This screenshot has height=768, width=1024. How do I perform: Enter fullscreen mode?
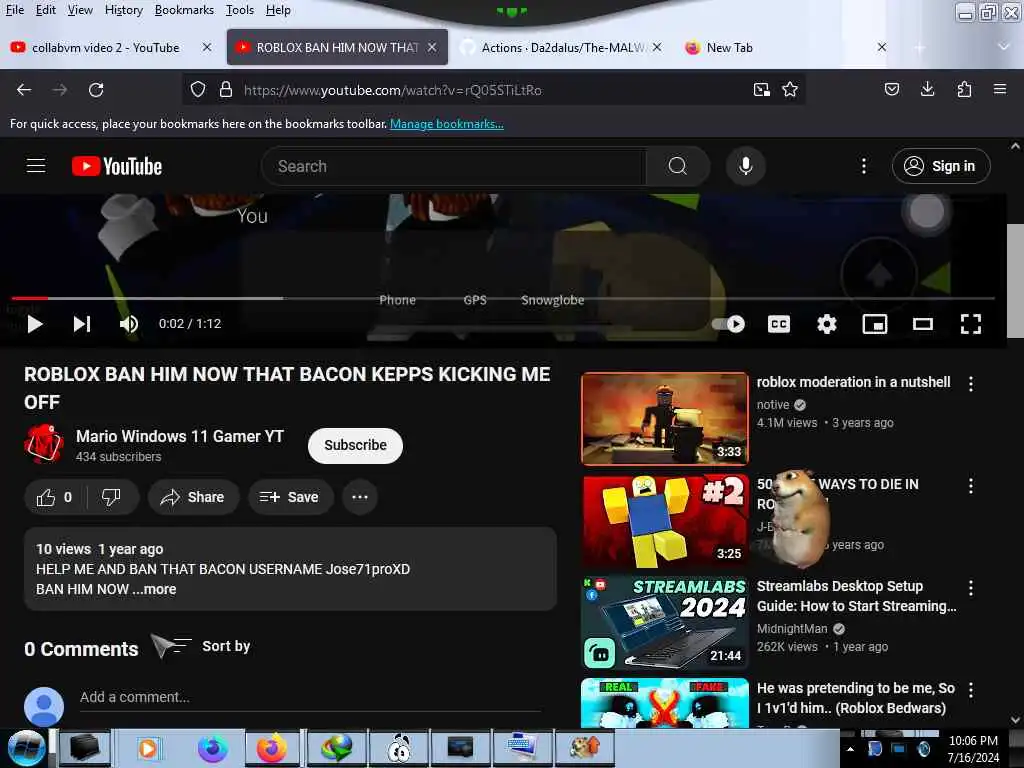(x=971, y=324)
